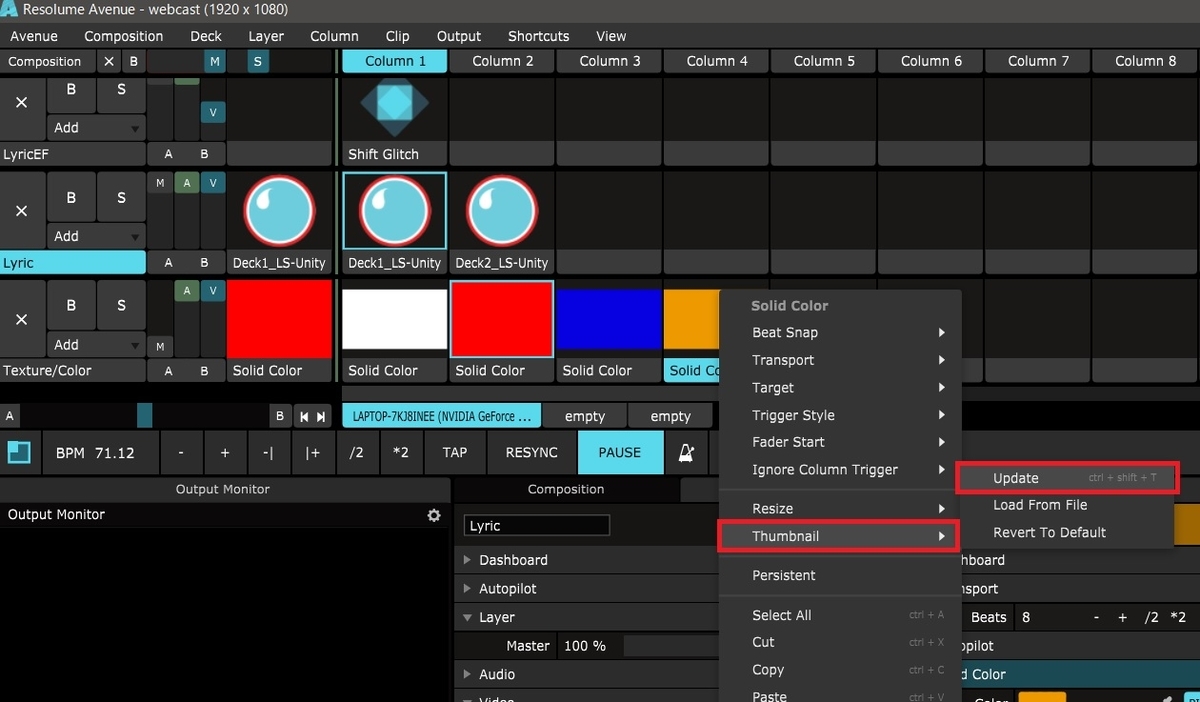
Task: Toggle Bypass B on the Lyric layer
Action: pos(71,198)
